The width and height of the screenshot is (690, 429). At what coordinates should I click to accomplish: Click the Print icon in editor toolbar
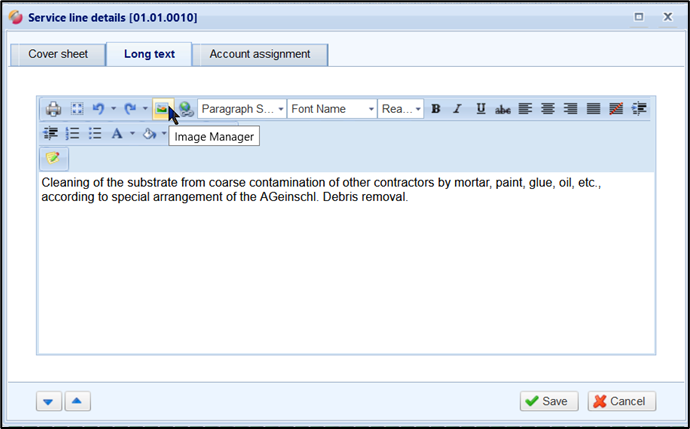(53, 109)
